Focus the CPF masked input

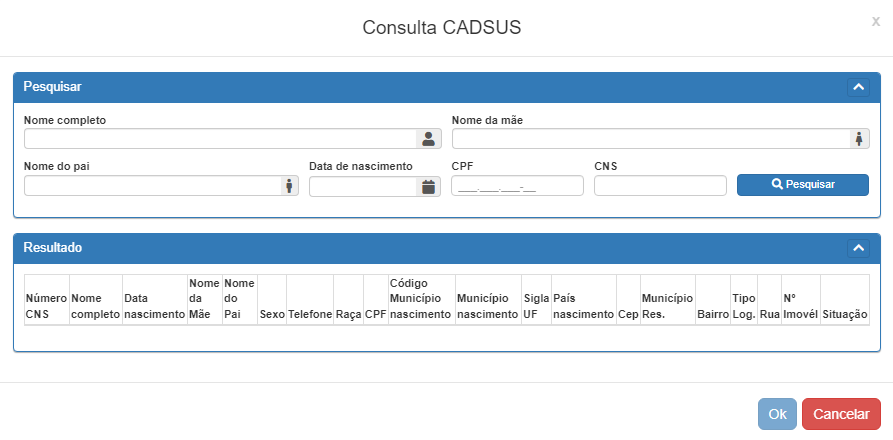[x=517, y=186]
